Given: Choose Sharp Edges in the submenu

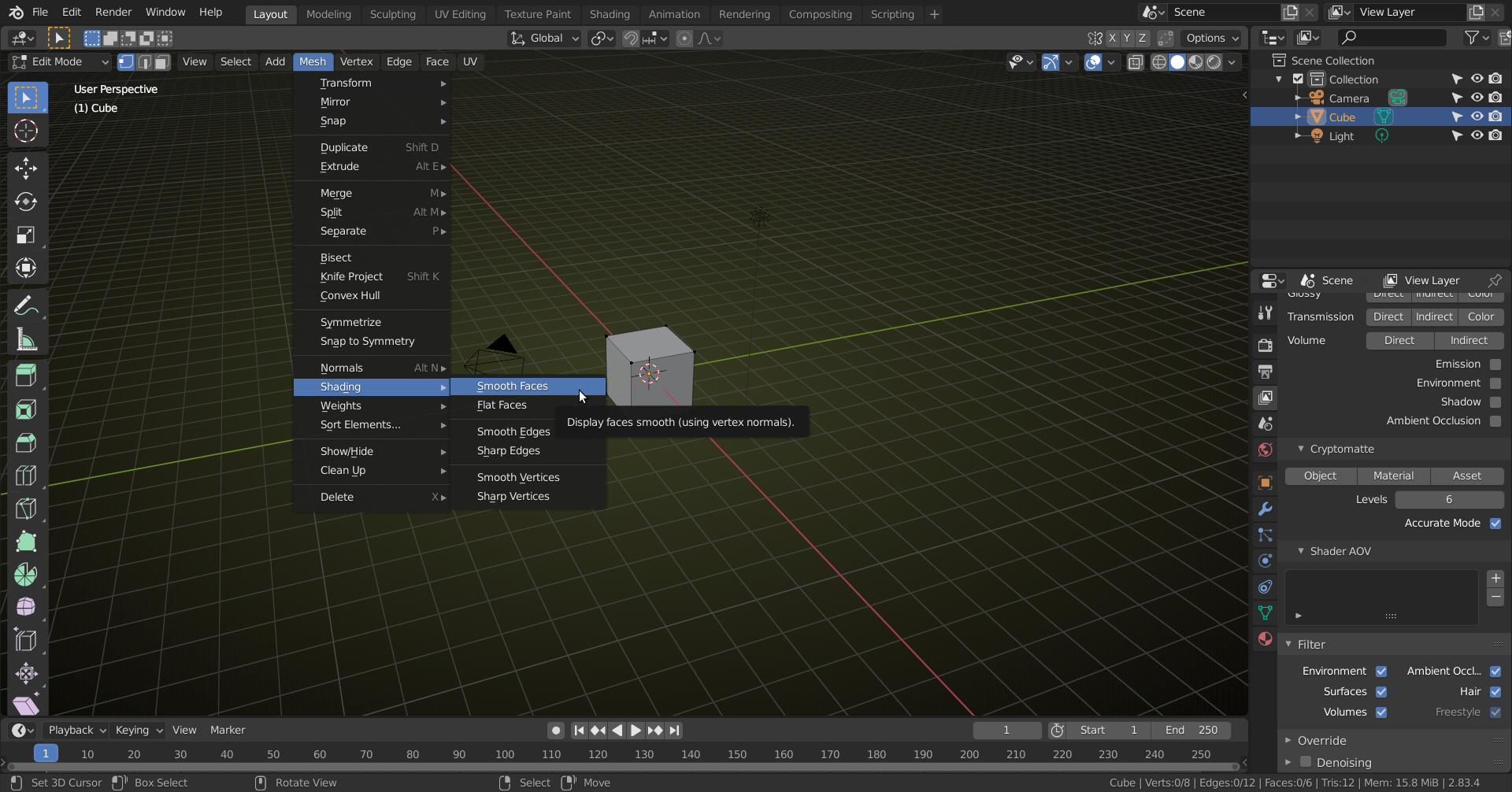Looking at the screenshot, I should (528, 451).
